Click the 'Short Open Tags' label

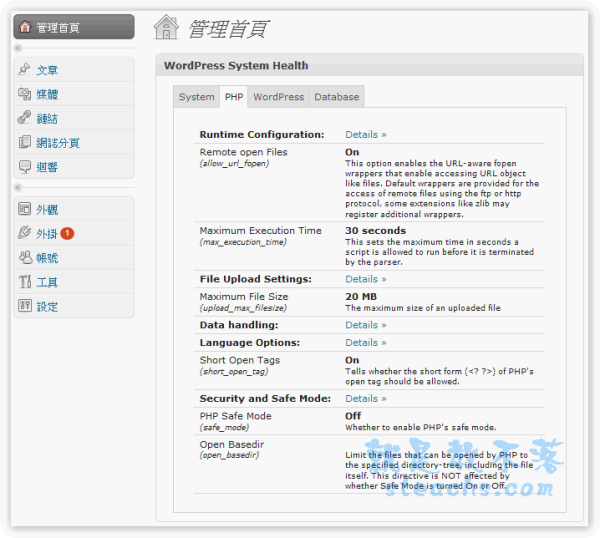[240, 360]
